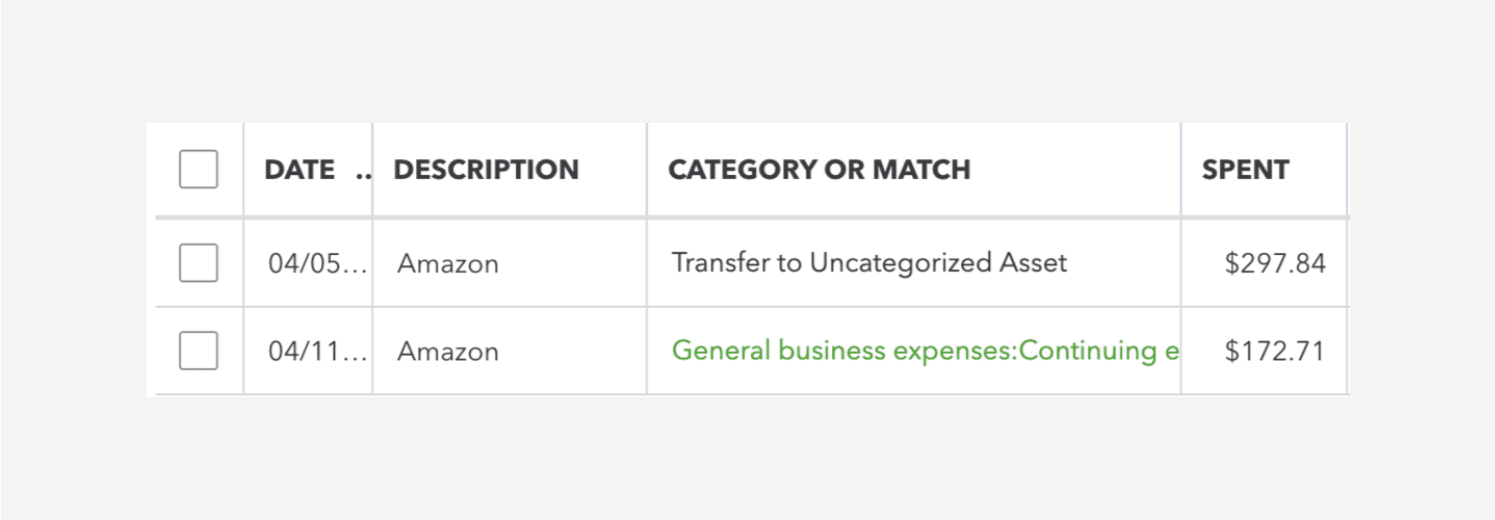Click the CATEGORY OR MATCH column header

[x=819, y=170]
